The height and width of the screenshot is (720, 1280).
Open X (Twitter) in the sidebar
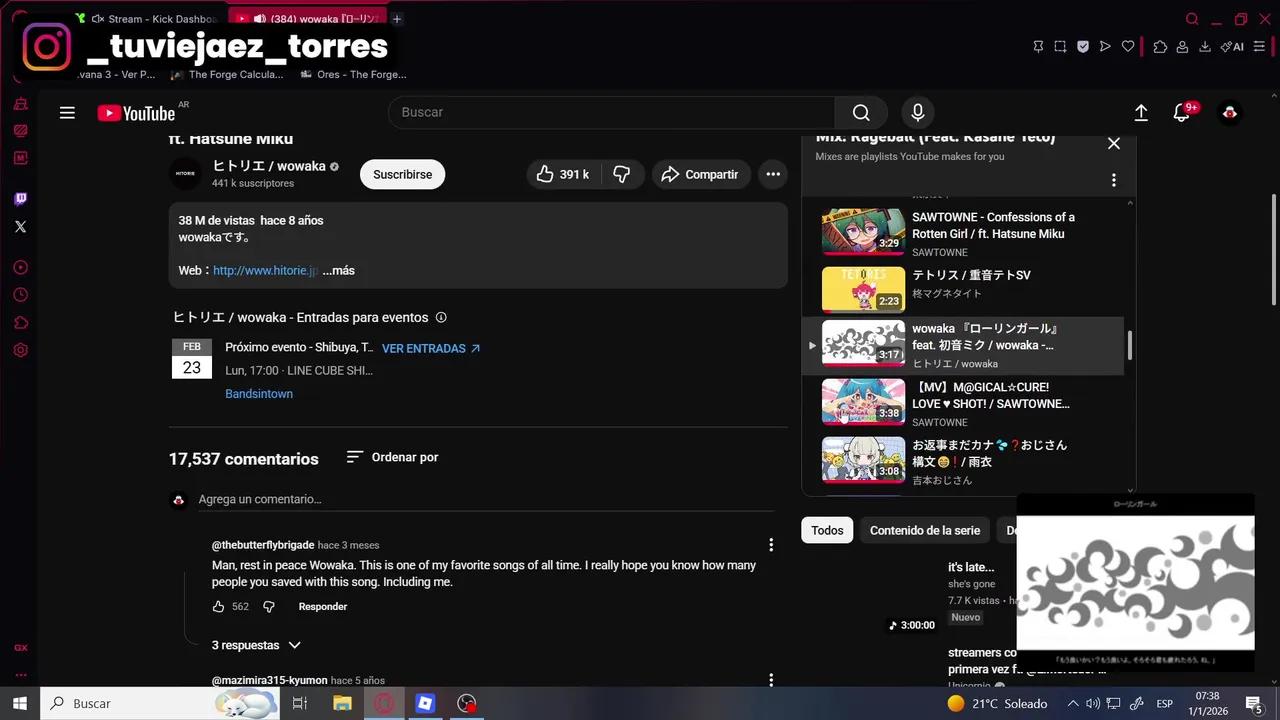tap(20, 226)
